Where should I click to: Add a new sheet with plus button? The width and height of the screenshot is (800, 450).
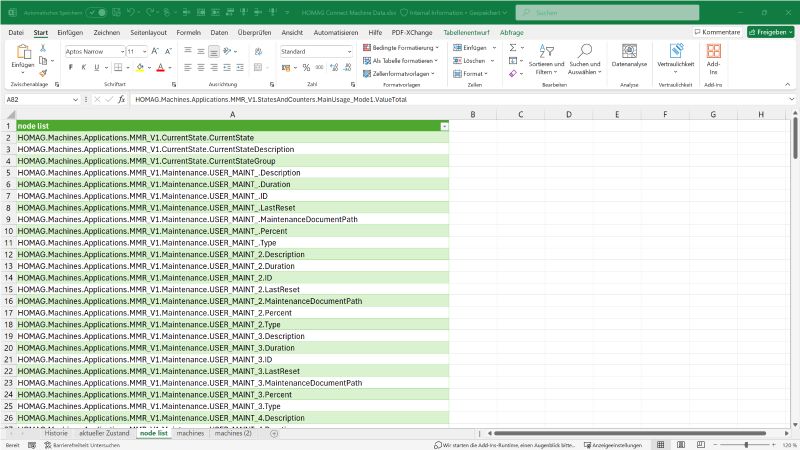tap(274, 433)
